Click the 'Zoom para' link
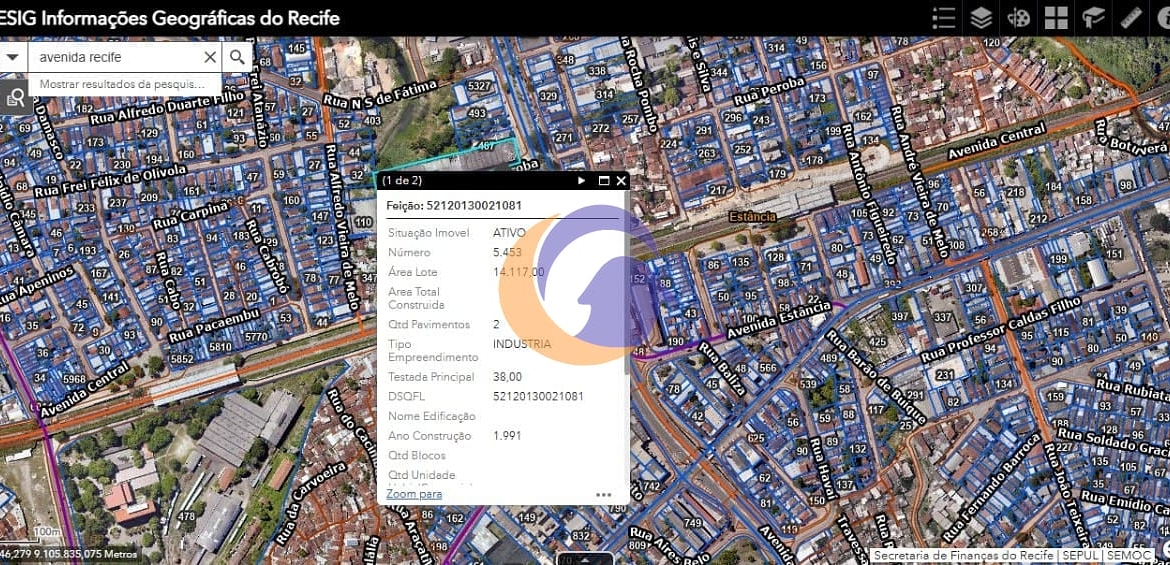1170x565 pixels. pyautogui.click(x=414, y=494)
